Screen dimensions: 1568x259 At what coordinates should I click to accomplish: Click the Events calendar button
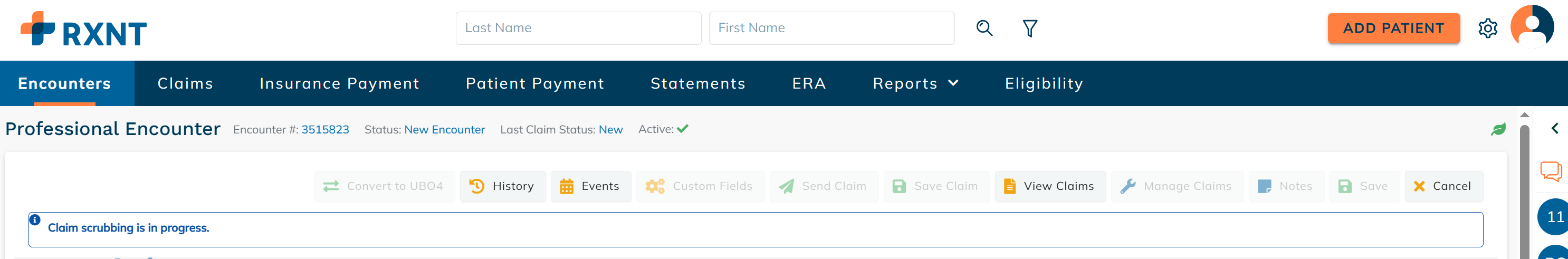coord(590,186)
